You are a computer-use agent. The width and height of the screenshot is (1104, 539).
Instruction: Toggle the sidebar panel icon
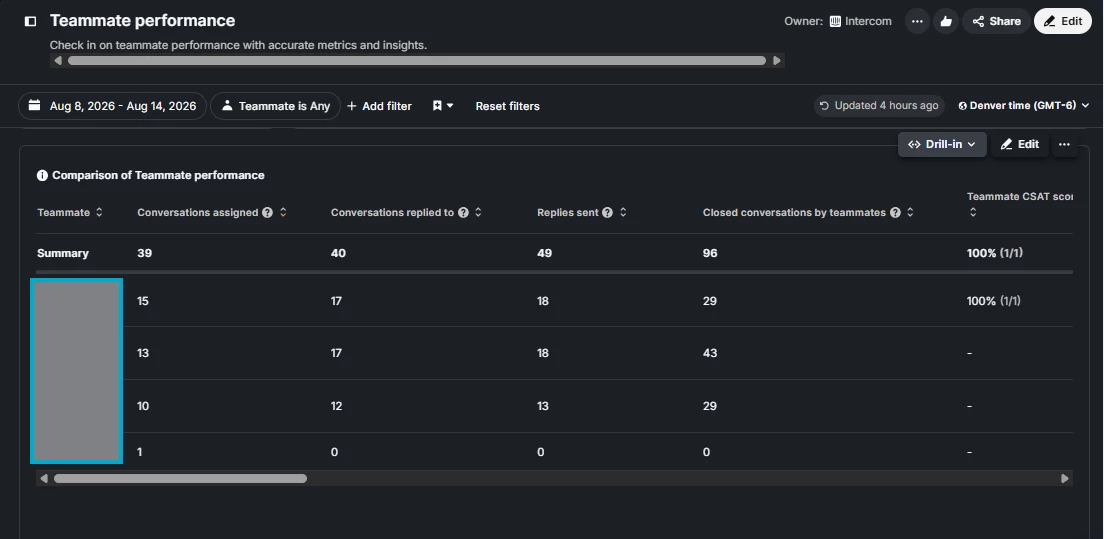30,21
